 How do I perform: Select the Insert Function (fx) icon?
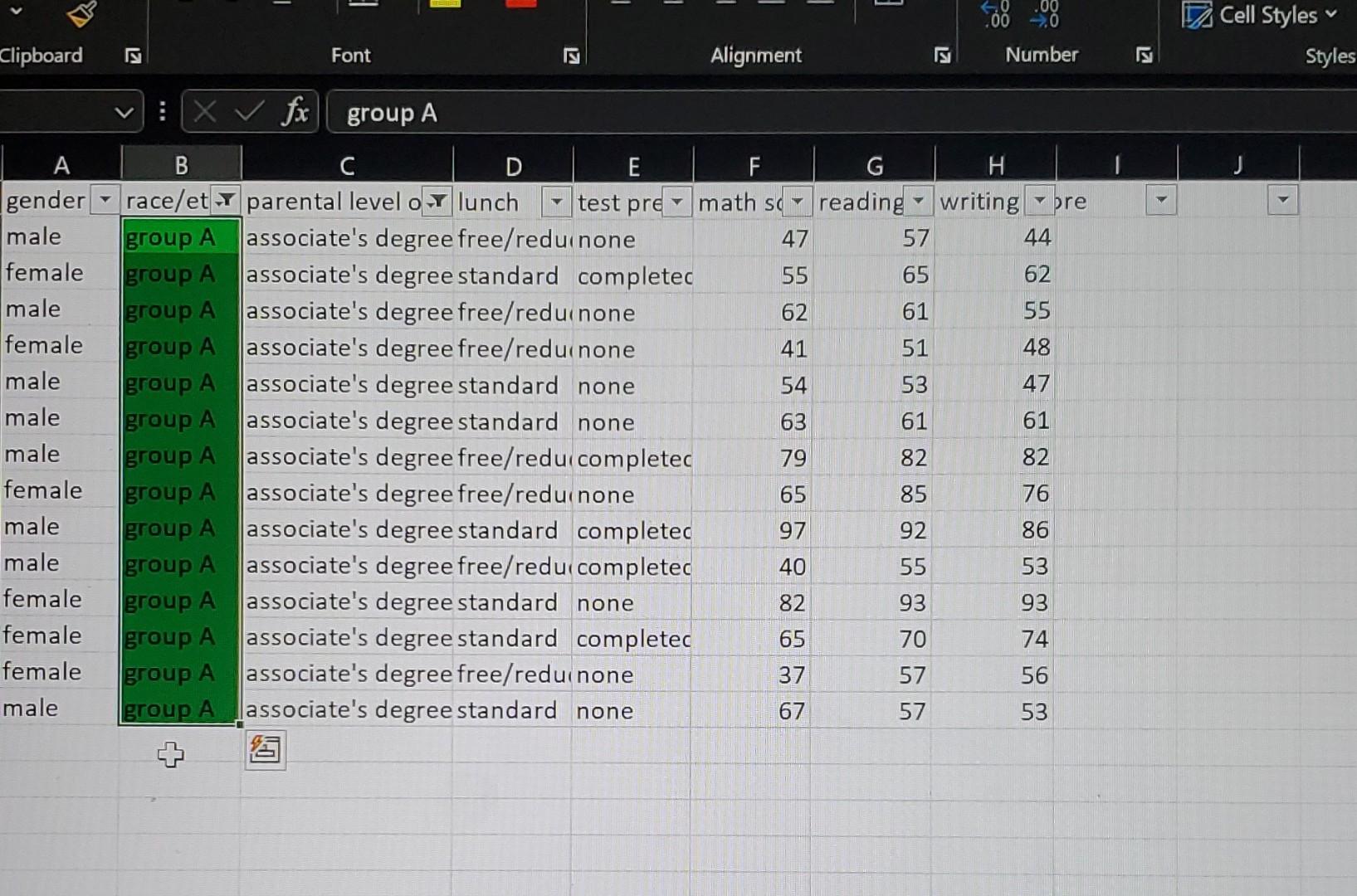[295, 112]
